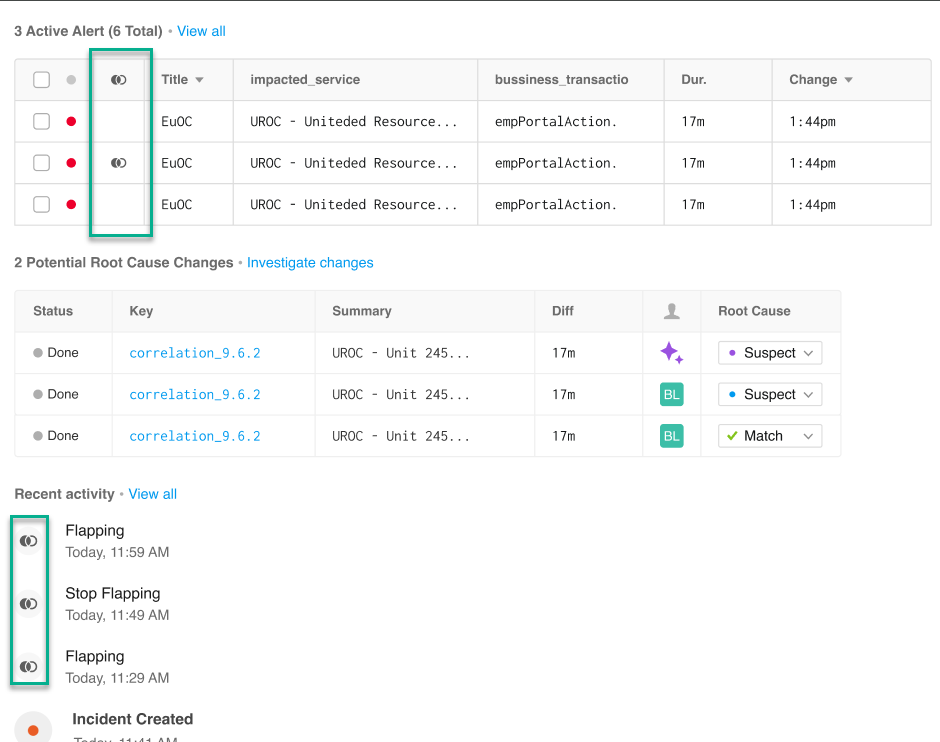This screenshot has width=940, height=742.
Task: Click View all next to Active Alert
Action: pyautogui.click(x=201, y=31)
